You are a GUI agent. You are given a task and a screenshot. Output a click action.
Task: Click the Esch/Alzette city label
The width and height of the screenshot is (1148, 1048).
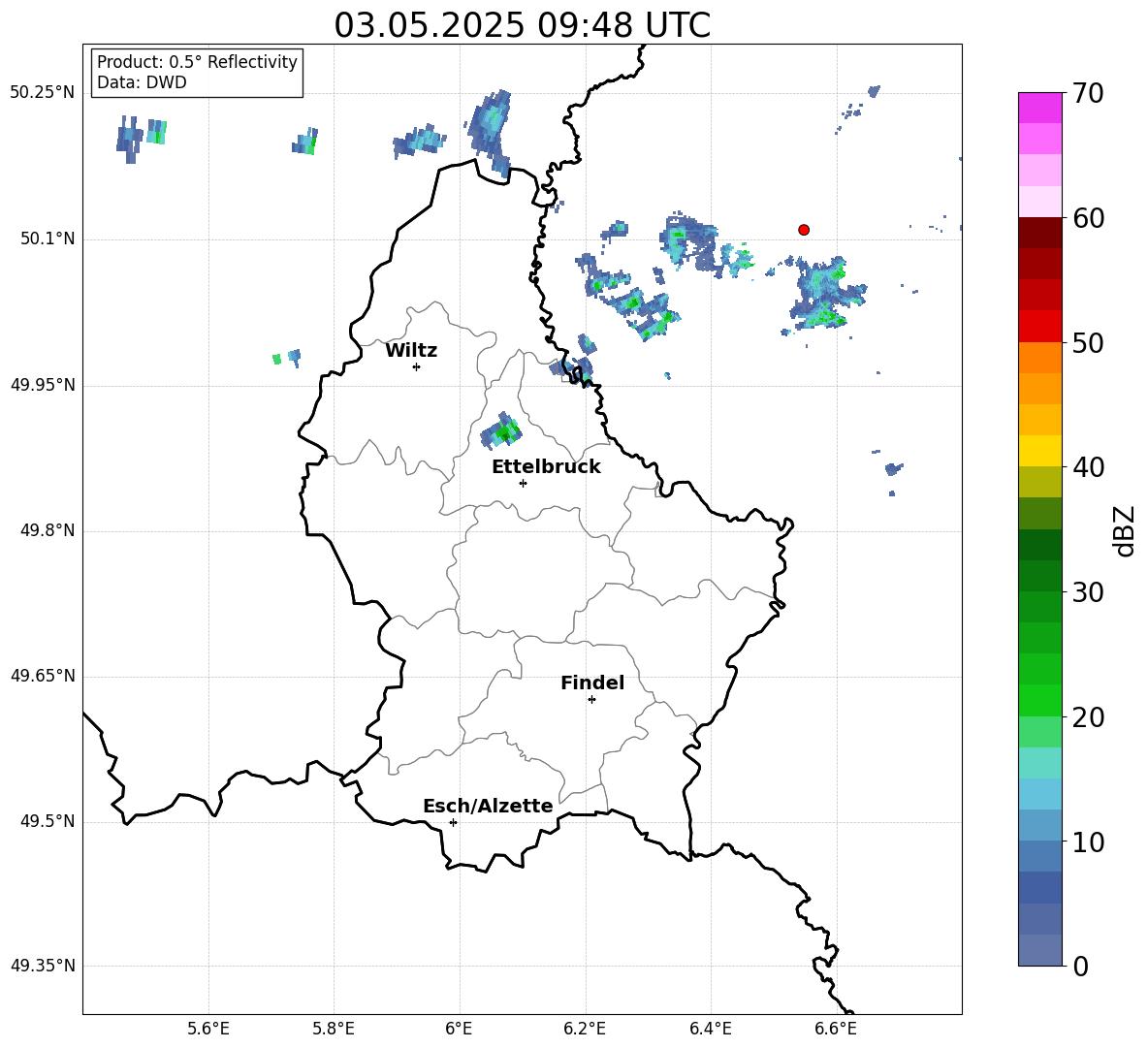[x=488, y=806]
